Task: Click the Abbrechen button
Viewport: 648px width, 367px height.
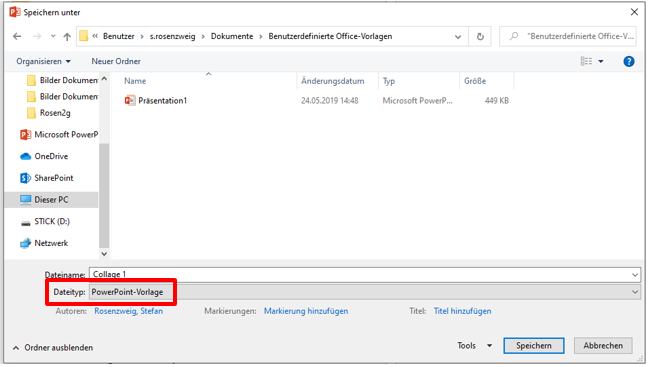Action: (x=603, y=346)
